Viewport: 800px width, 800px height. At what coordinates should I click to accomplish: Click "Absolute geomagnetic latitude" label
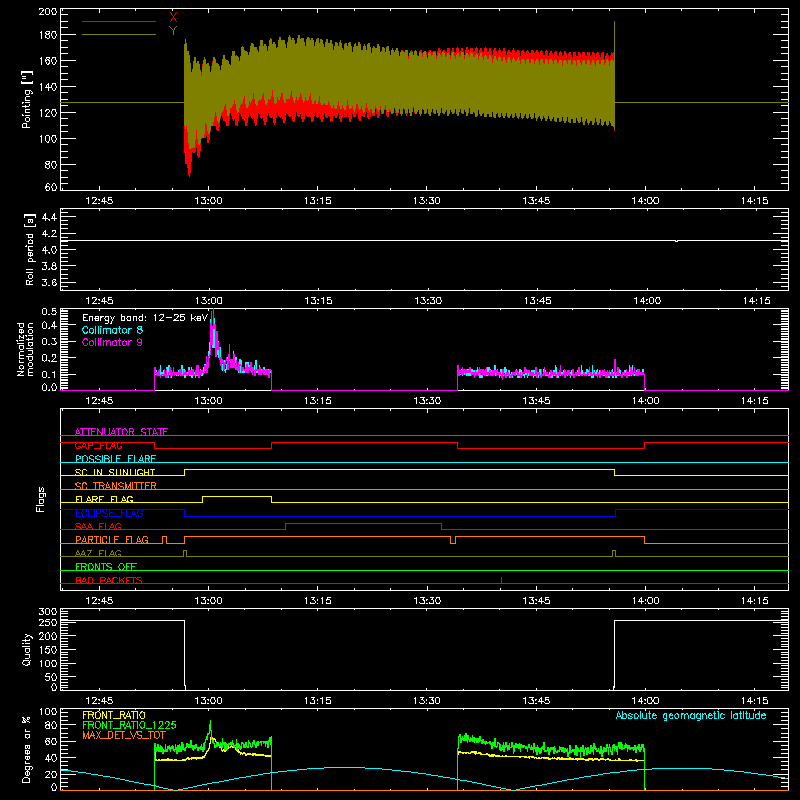point(691,715)
